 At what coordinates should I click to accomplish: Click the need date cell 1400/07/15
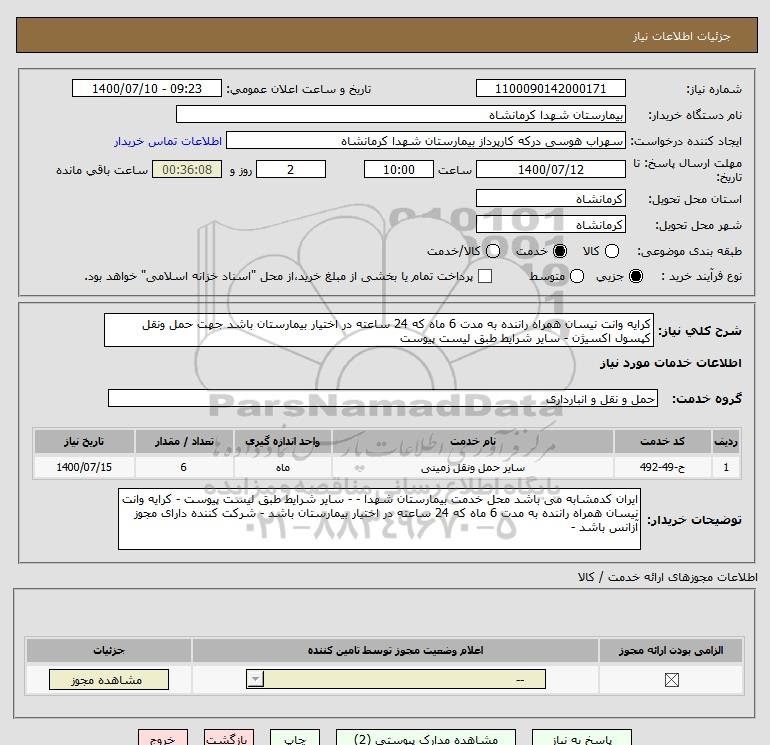[x=84, y=467]
